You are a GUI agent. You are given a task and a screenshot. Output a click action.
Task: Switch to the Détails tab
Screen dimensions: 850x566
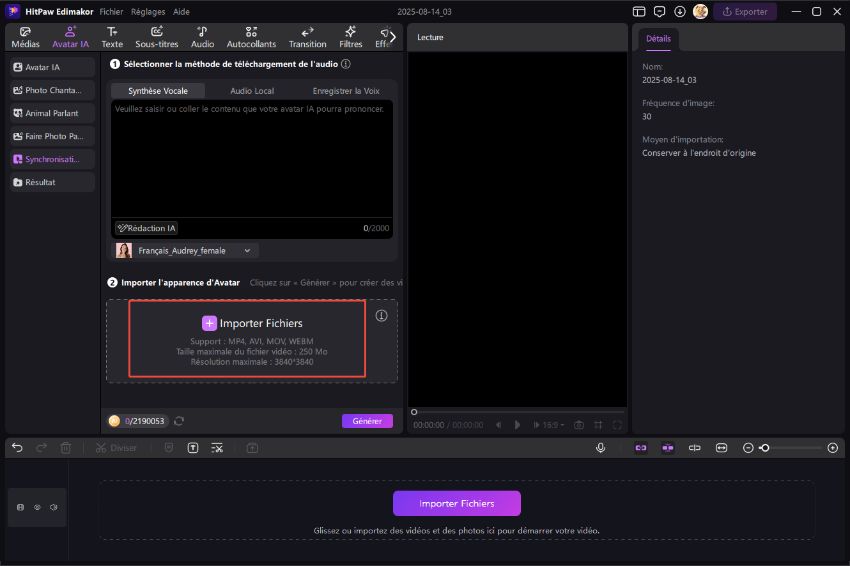pyautogui.click(x=658, y=38)
